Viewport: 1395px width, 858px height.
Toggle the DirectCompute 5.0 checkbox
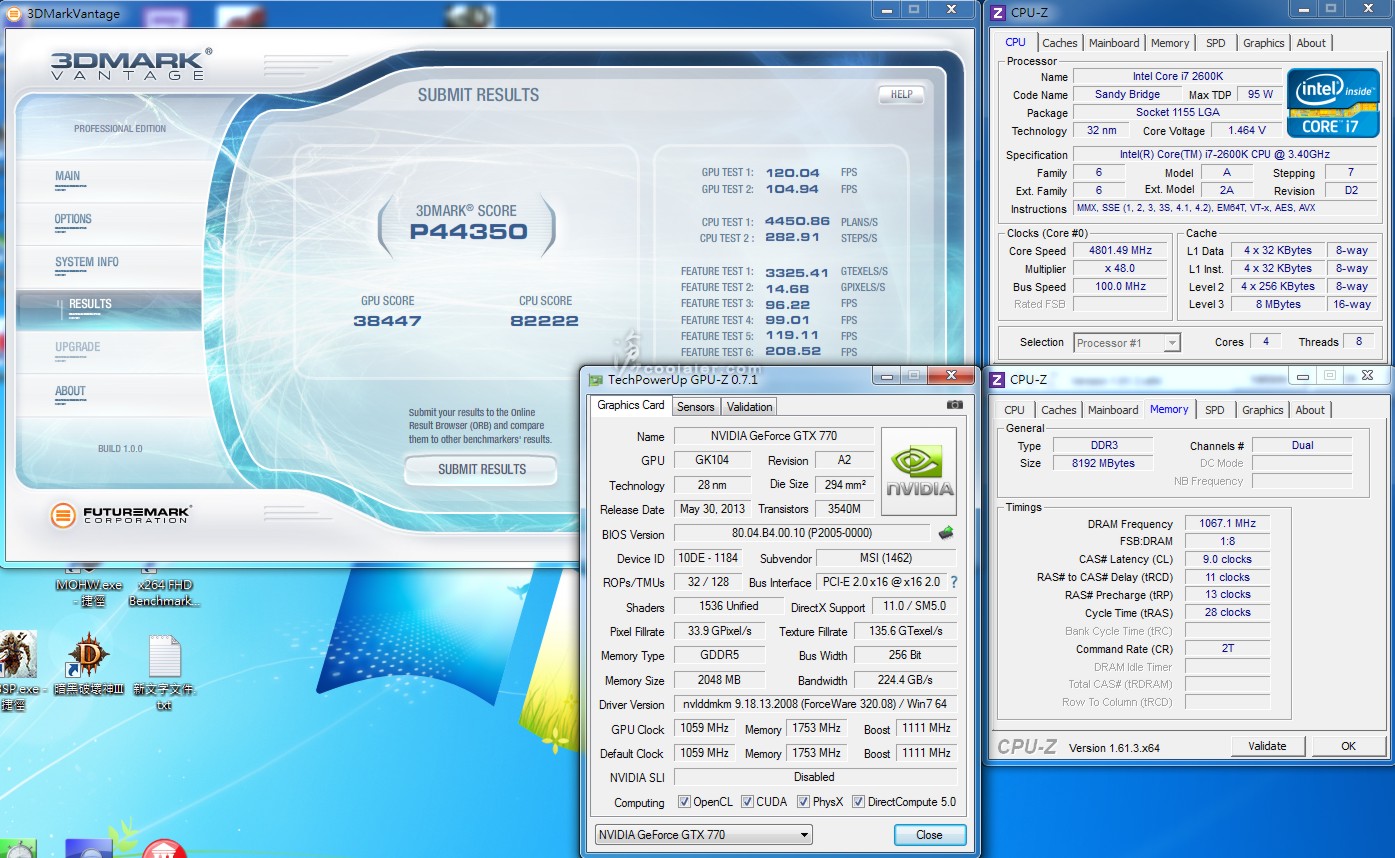tap(858, 801)
